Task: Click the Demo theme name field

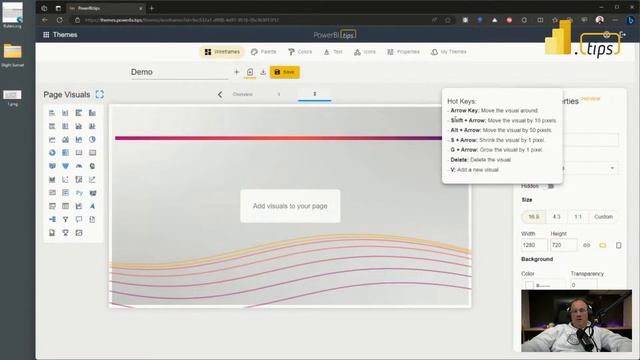Action: pyautogui.click(x=179, y=72)
